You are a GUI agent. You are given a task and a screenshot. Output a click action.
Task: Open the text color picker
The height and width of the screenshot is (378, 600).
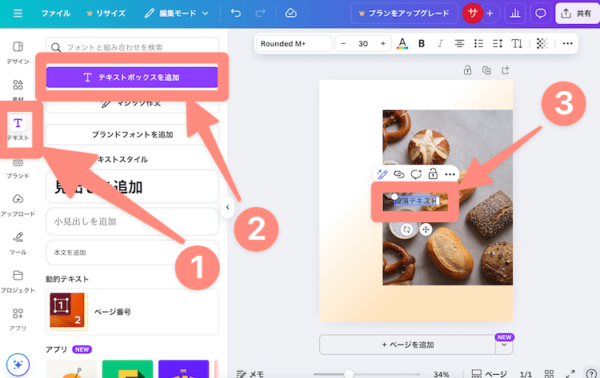pyautogui.click(x=402, y=44)
